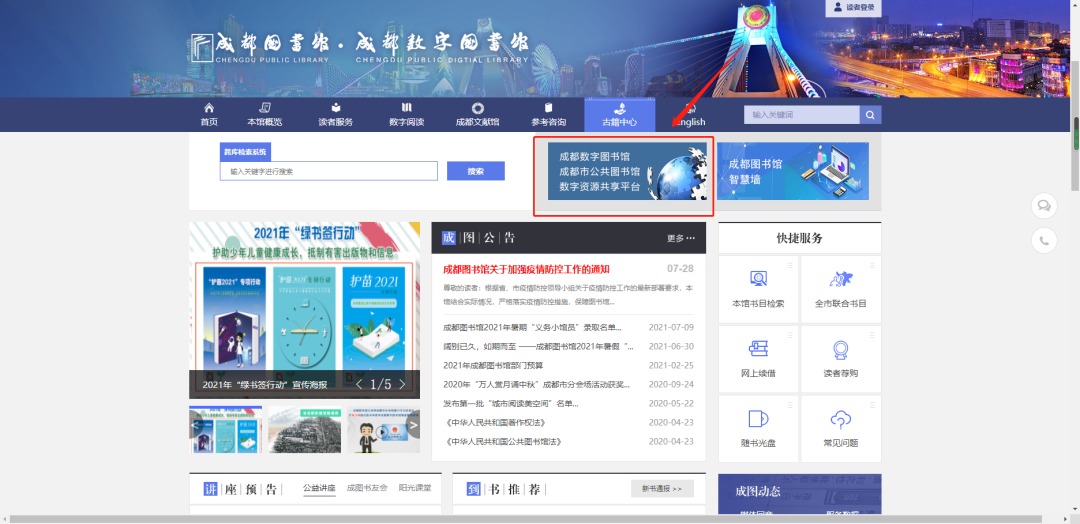Focus the 输入关键词 header search field
The height and width of the screenshot is (524, 1080).
tap(802, 114)
